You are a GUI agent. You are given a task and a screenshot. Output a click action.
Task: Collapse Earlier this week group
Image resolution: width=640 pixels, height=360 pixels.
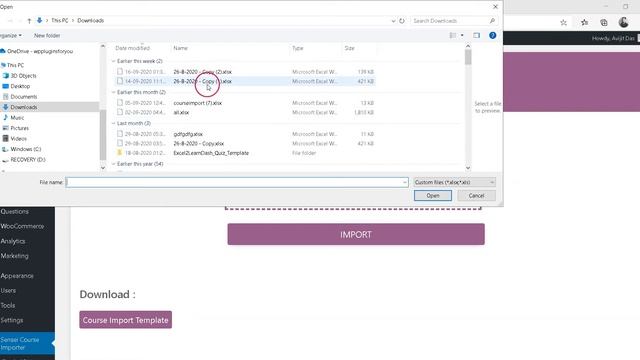point(114,61)
